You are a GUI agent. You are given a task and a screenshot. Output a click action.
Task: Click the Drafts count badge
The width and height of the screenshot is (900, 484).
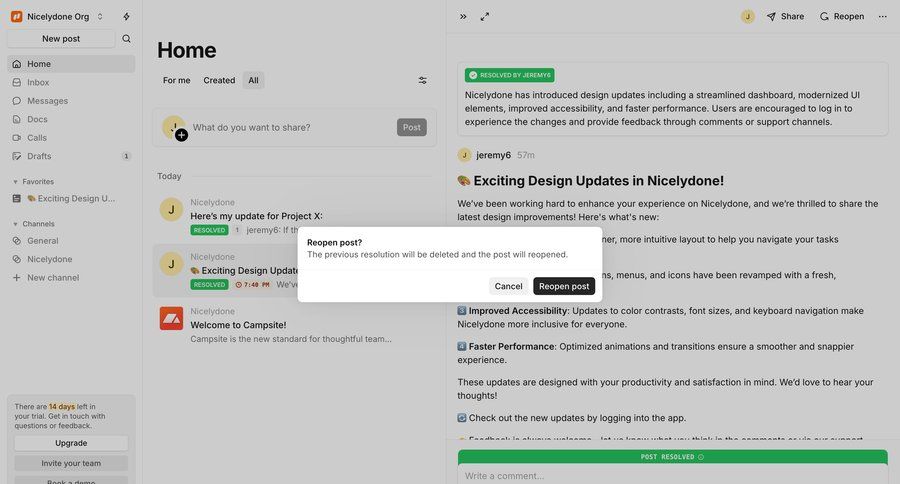tap(126, 156)
